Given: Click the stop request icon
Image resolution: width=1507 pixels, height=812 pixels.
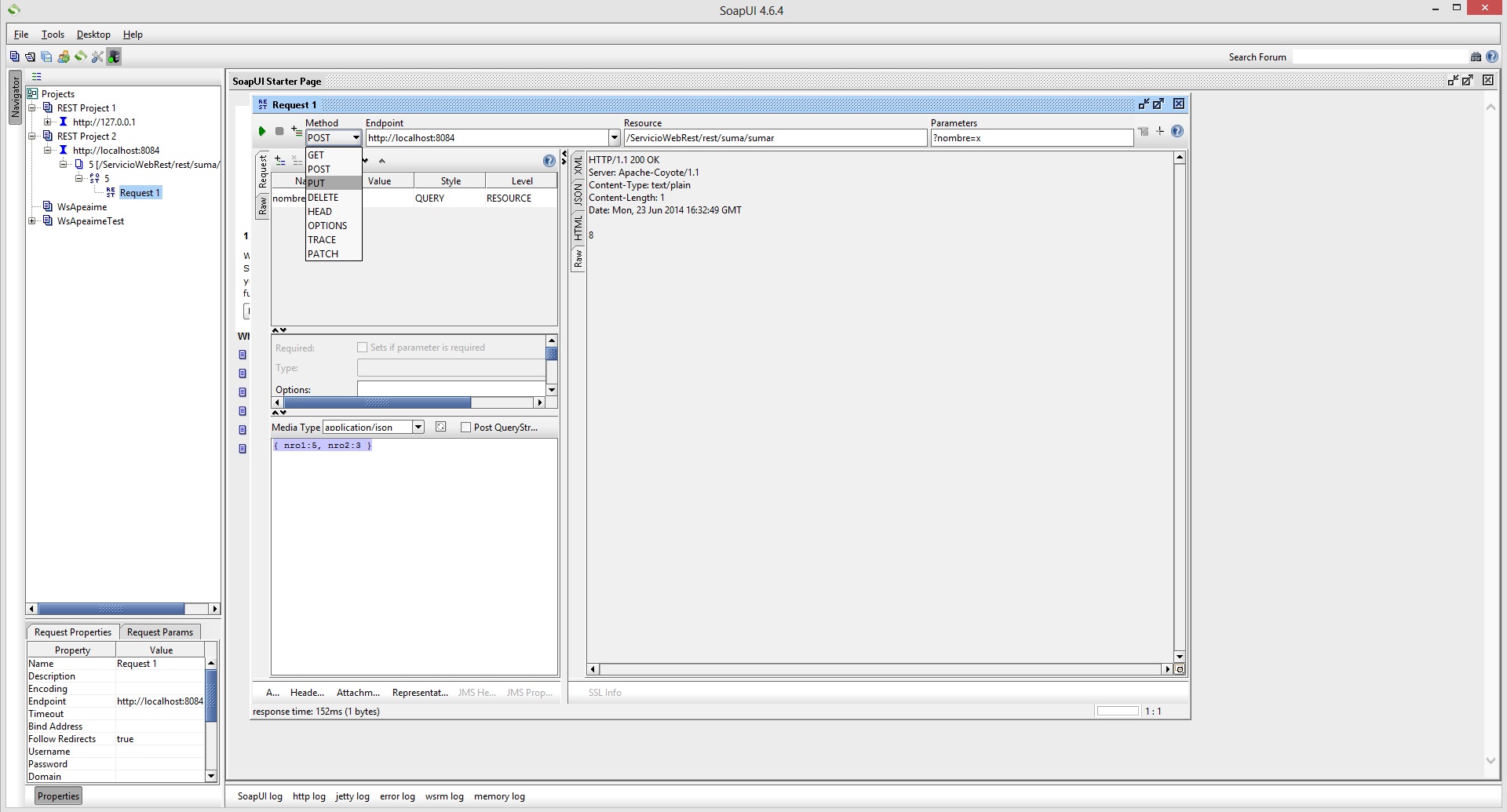Looking at the screenshot, I should (279, 131).
